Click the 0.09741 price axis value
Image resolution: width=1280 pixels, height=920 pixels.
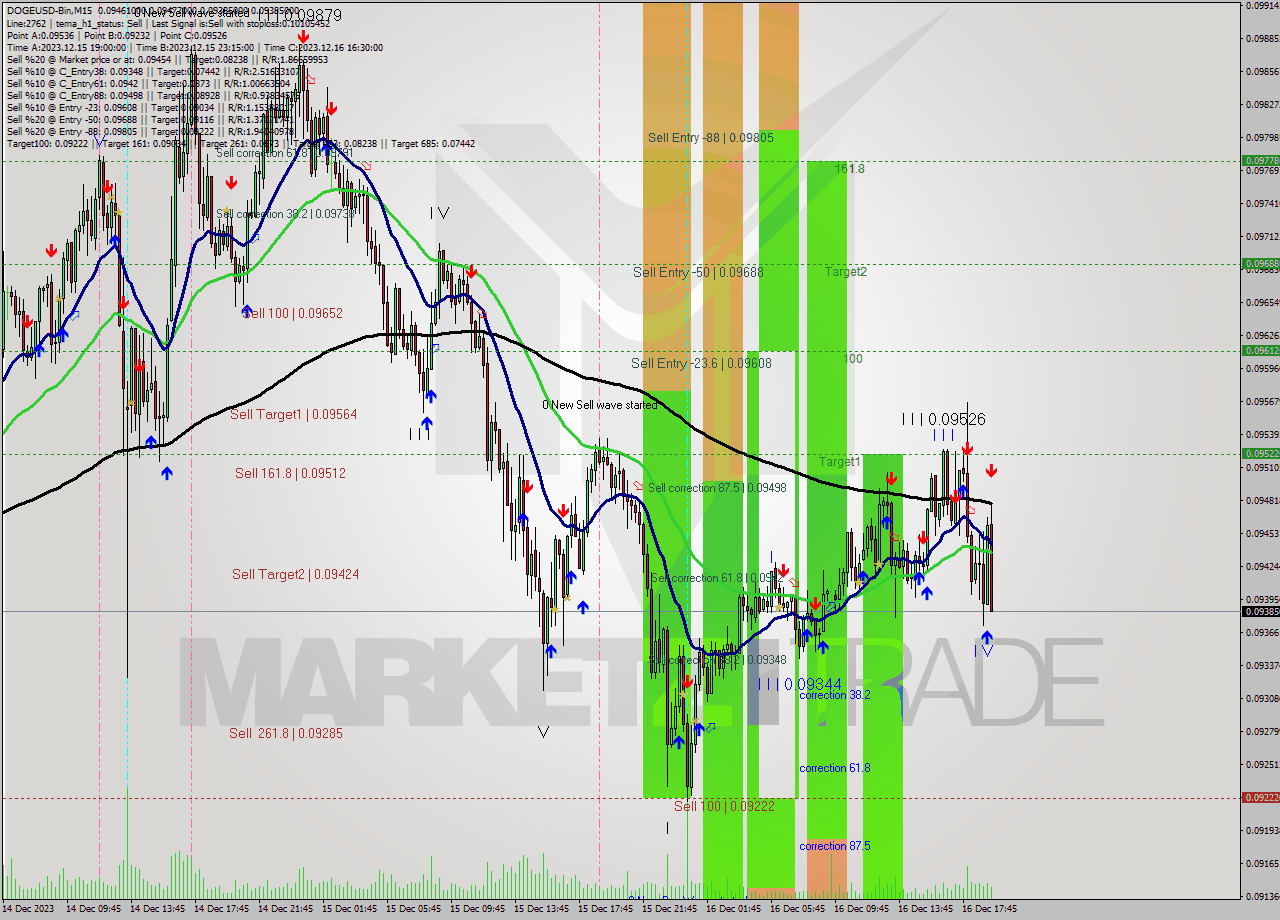click(x=1264, y=203)
